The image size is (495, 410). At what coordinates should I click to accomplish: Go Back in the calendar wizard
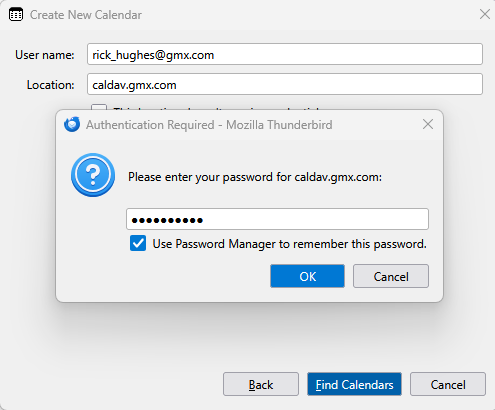point(261,384)
